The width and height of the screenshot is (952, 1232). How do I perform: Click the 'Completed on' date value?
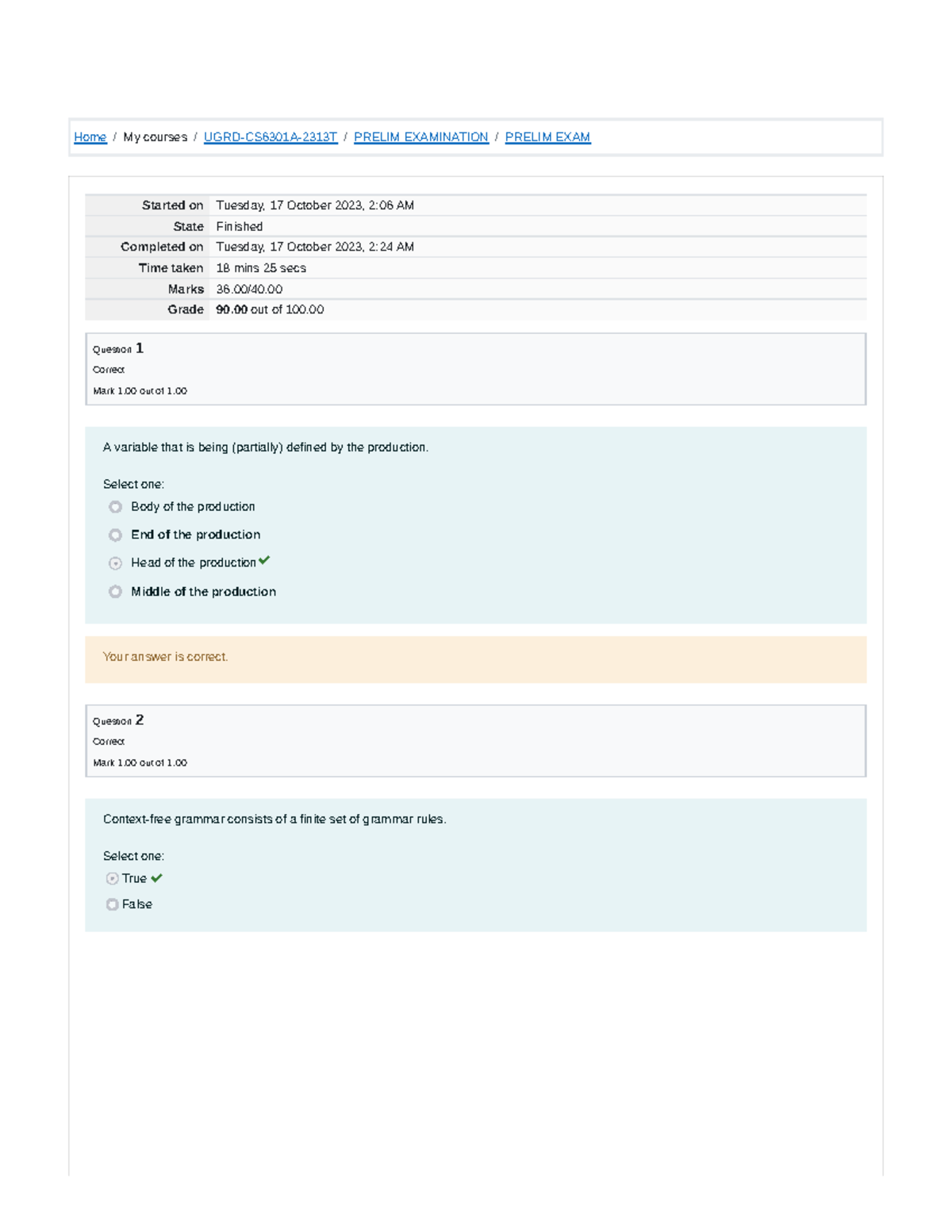(x=315, y=247)
